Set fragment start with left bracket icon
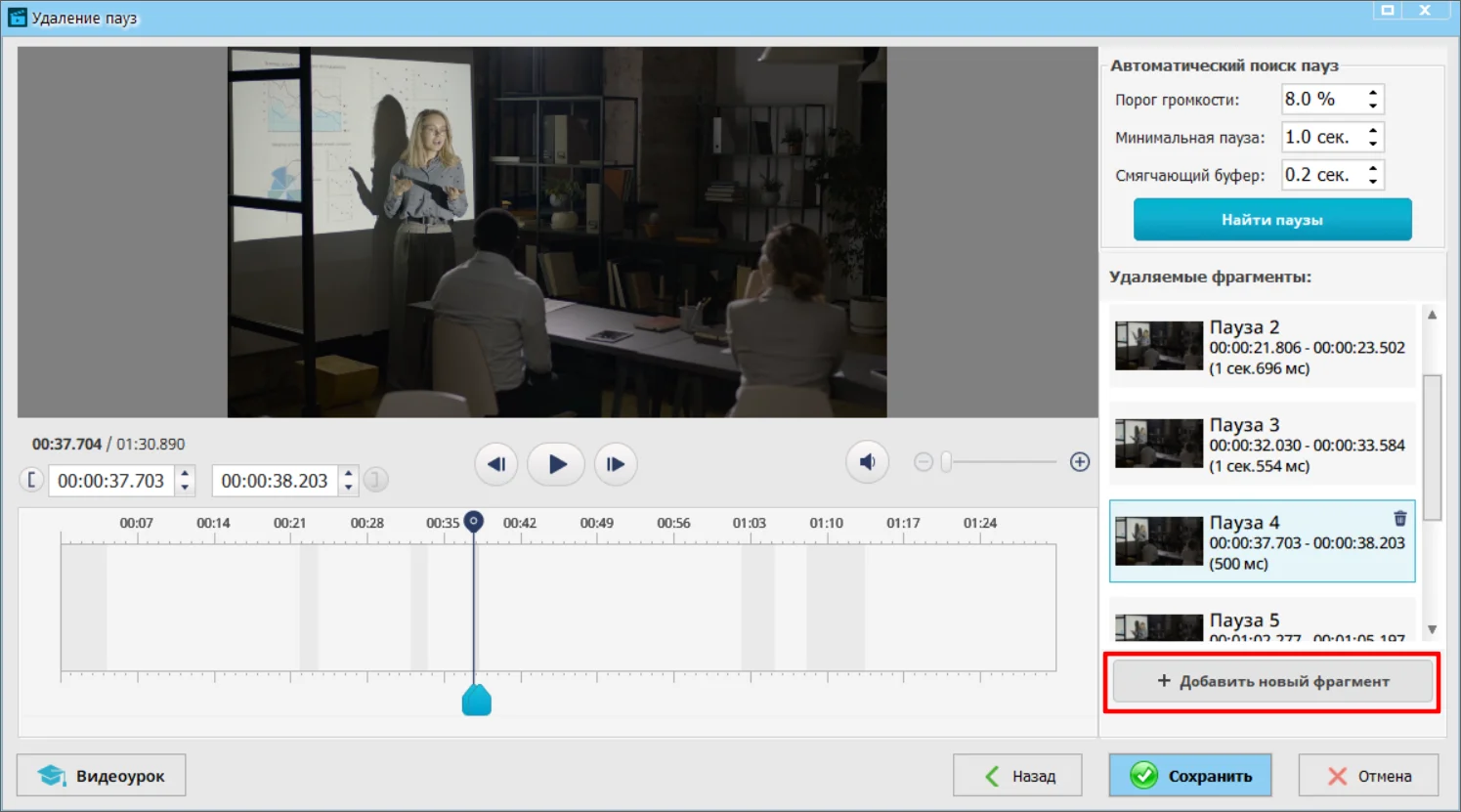Screen dimensions: 1461x812 click(x=31, y=480)
